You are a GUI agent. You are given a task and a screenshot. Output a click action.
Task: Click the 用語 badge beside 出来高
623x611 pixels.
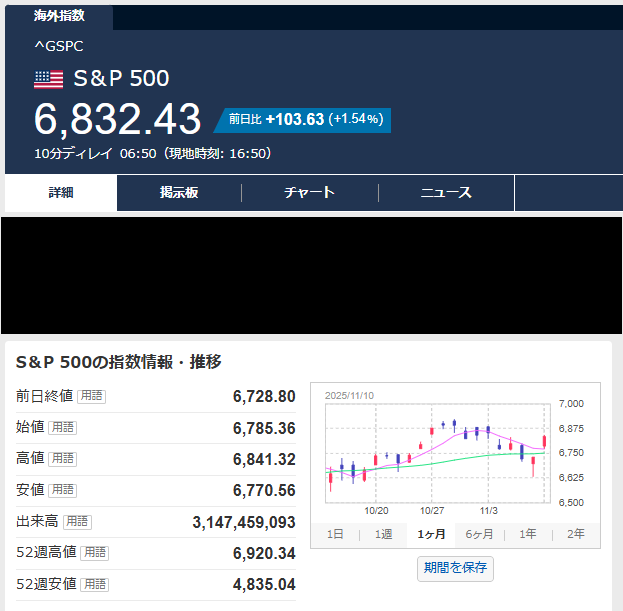(77, 521)
